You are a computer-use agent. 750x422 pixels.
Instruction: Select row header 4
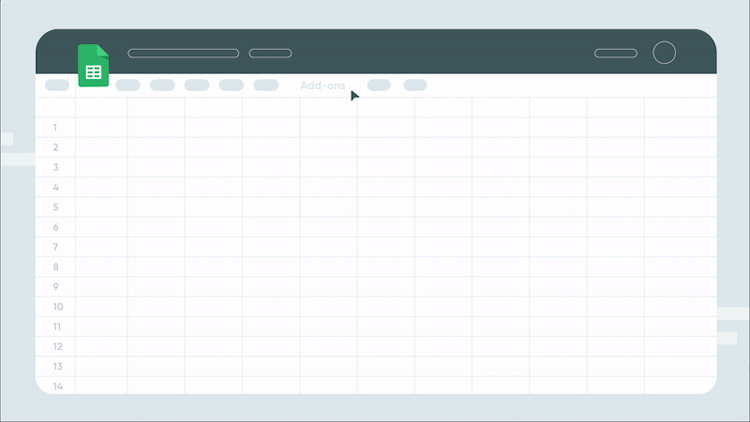[x=55, y=187]
